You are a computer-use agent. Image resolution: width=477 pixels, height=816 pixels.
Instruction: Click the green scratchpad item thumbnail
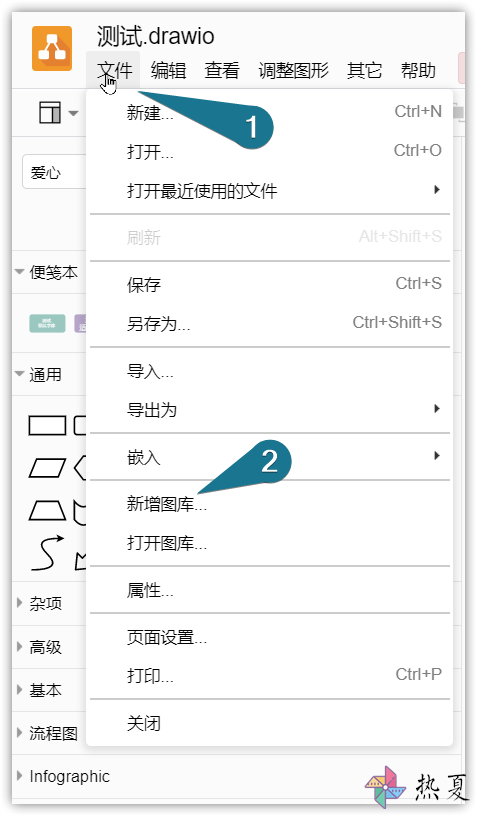click(x=47, y=323)
